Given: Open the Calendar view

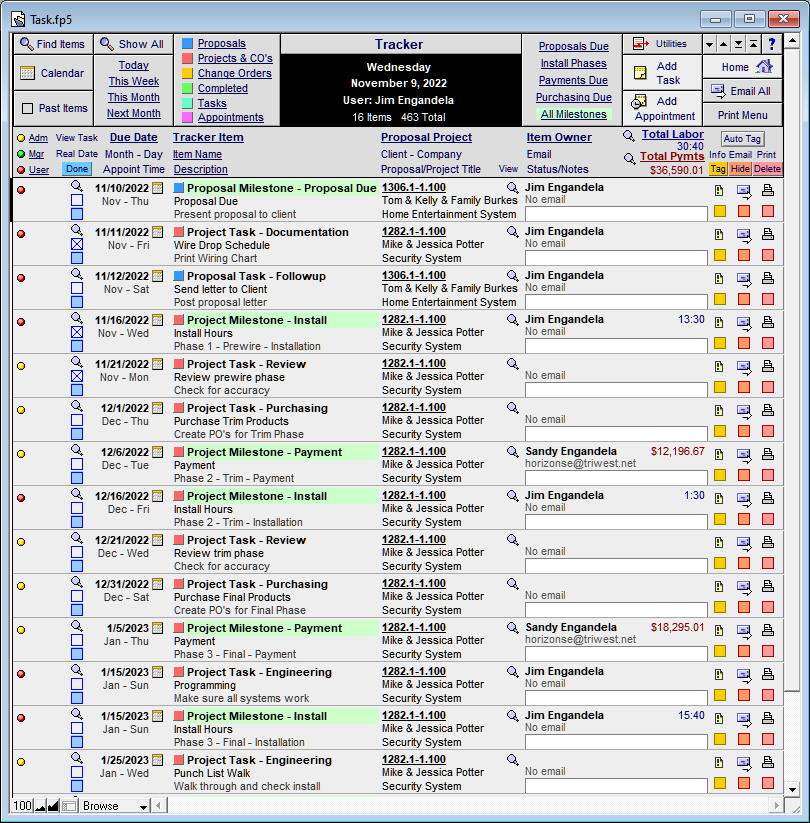Looking at the screenshot, I should click(53, 73).
